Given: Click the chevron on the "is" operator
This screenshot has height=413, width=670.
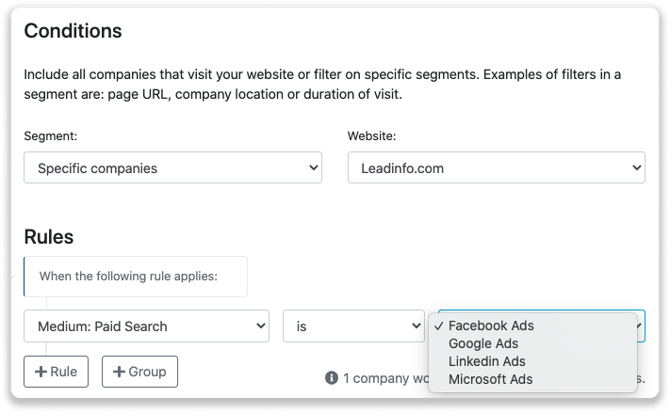Looking at the screenshot, I should click(x=415, y=326).
